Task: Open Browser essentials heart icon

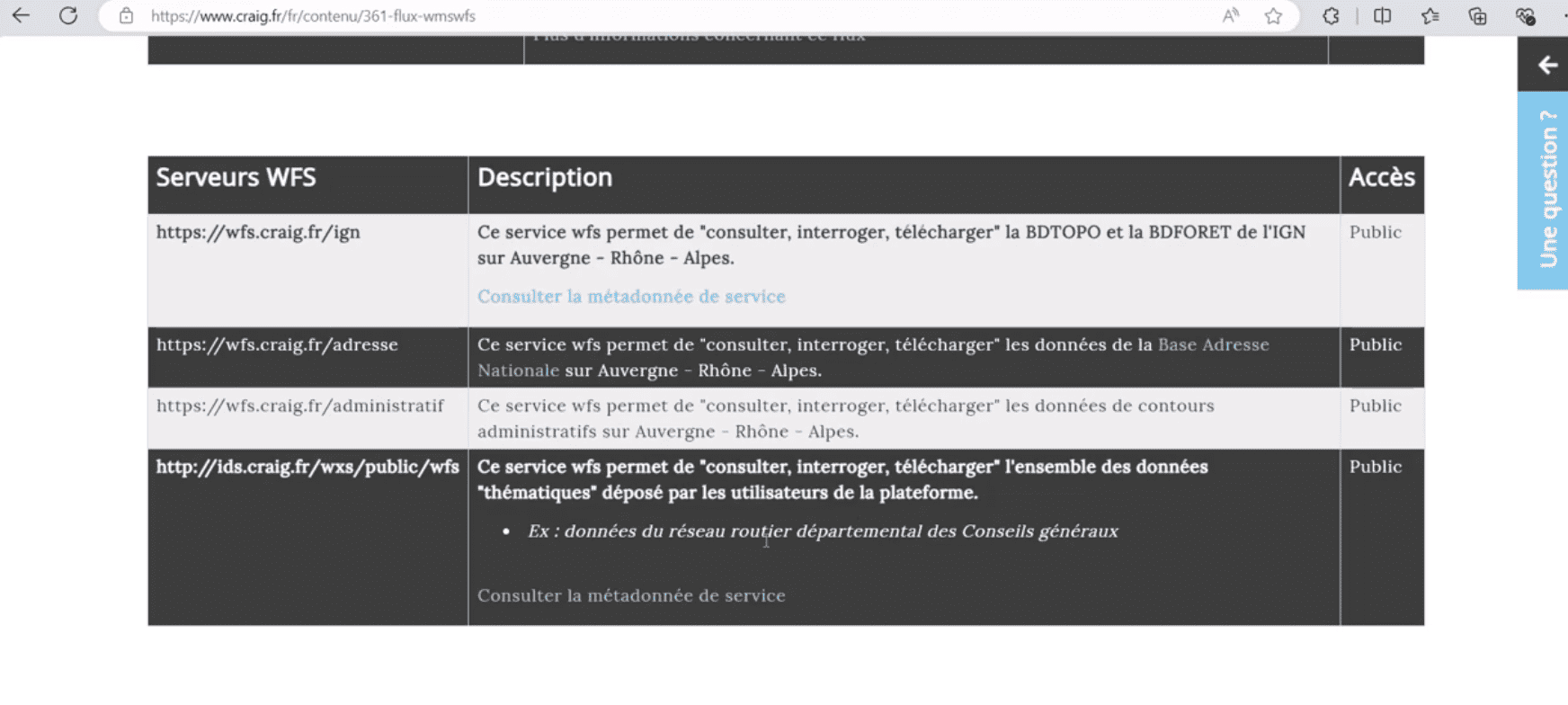Action: (1525, 15)
